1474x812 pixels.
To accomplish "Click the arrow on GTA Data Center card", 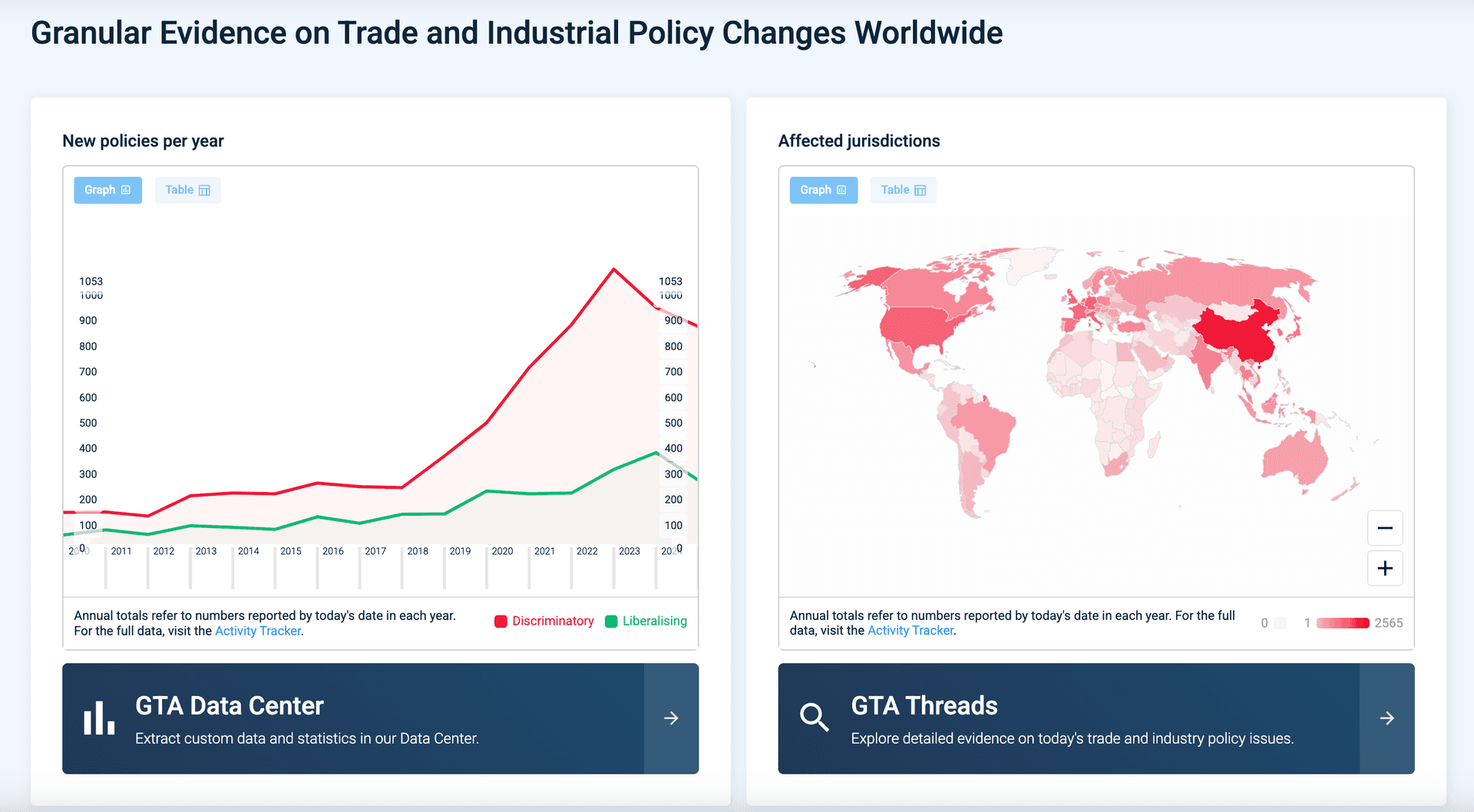I will coord(671,718).
